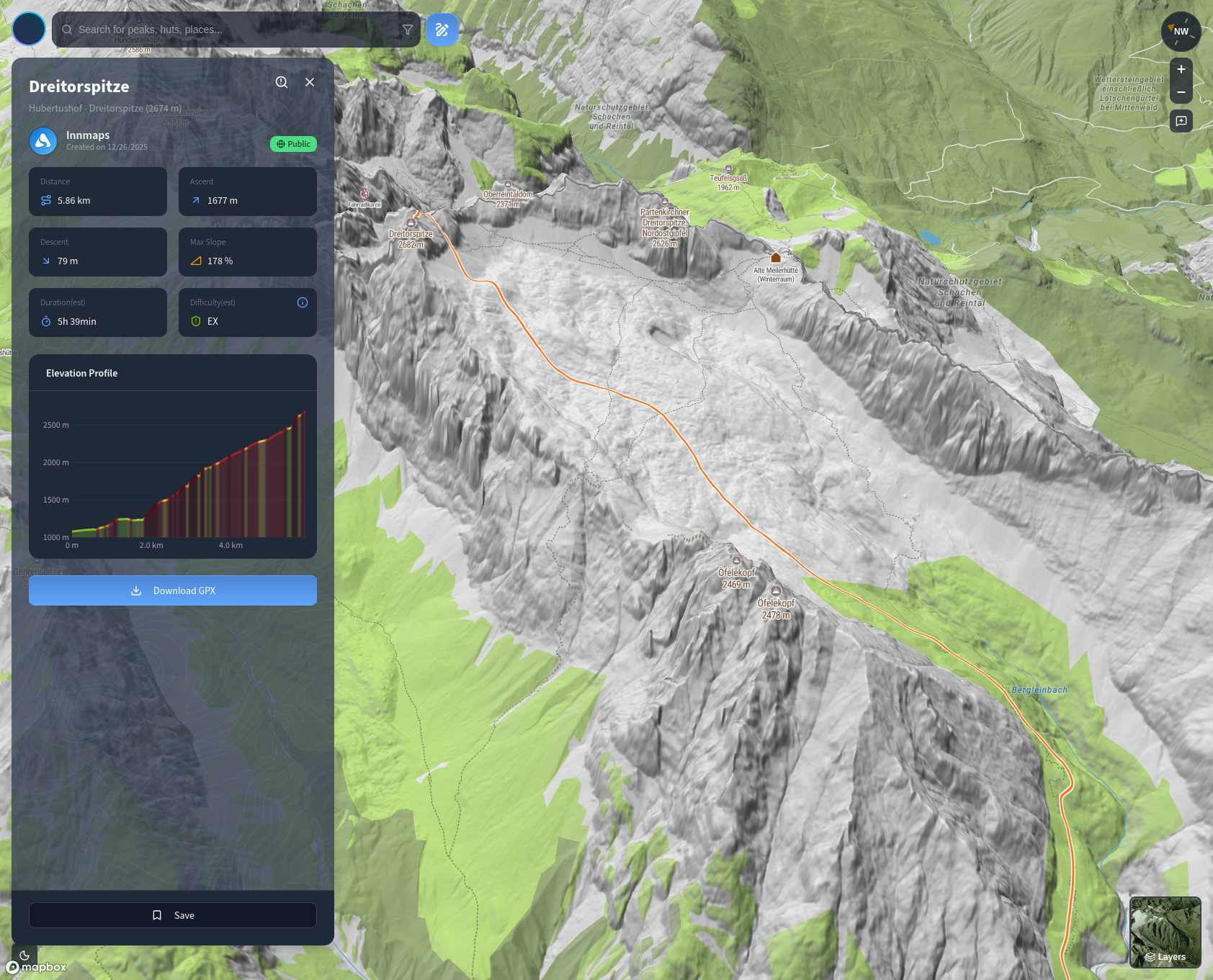Click the zoom in plus control

(x=1181, y=69)
